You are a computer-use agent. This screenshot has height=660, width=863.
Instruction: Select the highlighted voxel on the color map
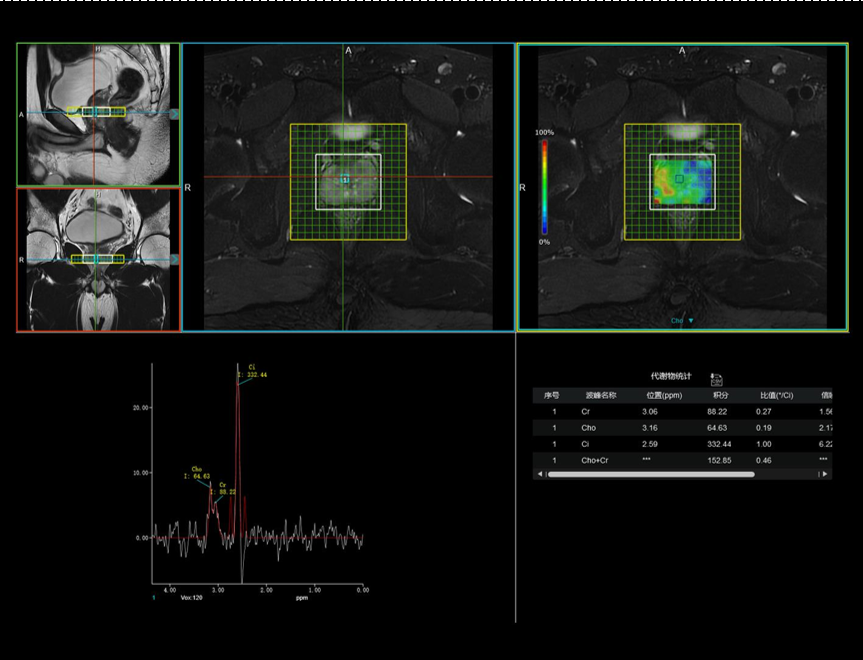point(679,178)
